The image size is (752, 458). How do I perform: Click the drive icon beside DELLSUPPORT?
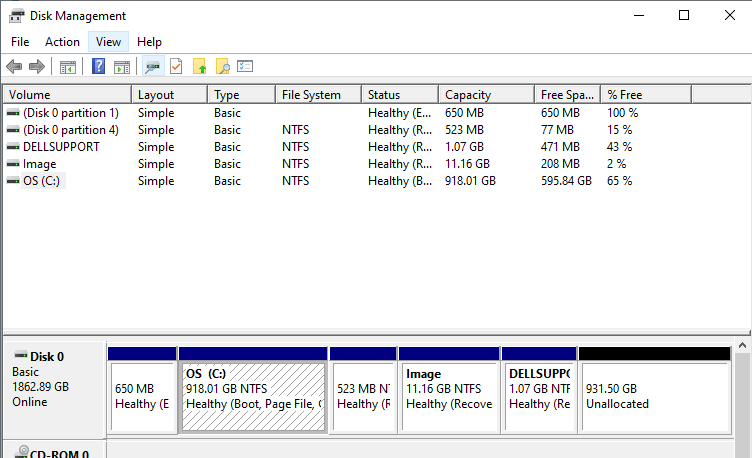[x=13, y=147]
